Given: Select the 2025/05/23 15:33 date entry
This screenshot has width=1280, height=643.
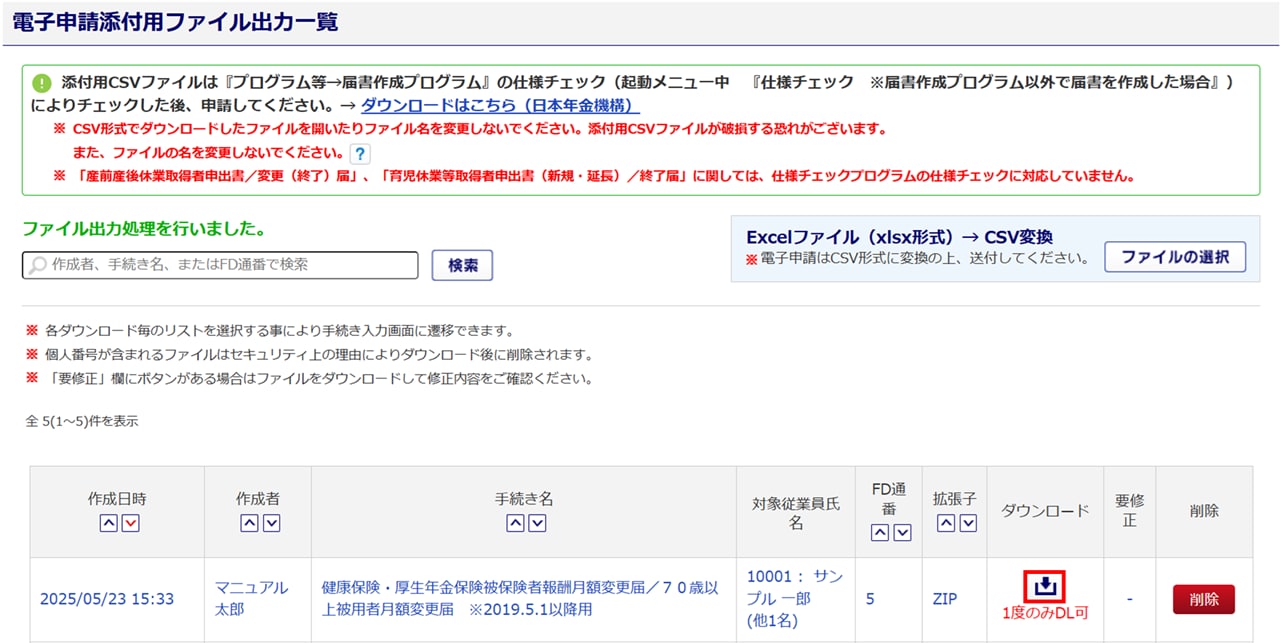Looking at the screenshot, I should [x=106, y=599].
